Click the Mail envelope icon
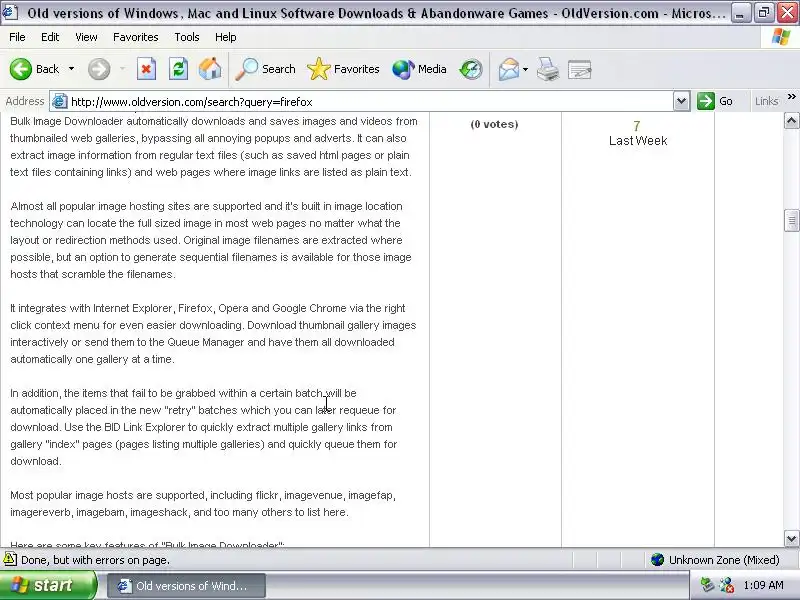 pos(509,69)
